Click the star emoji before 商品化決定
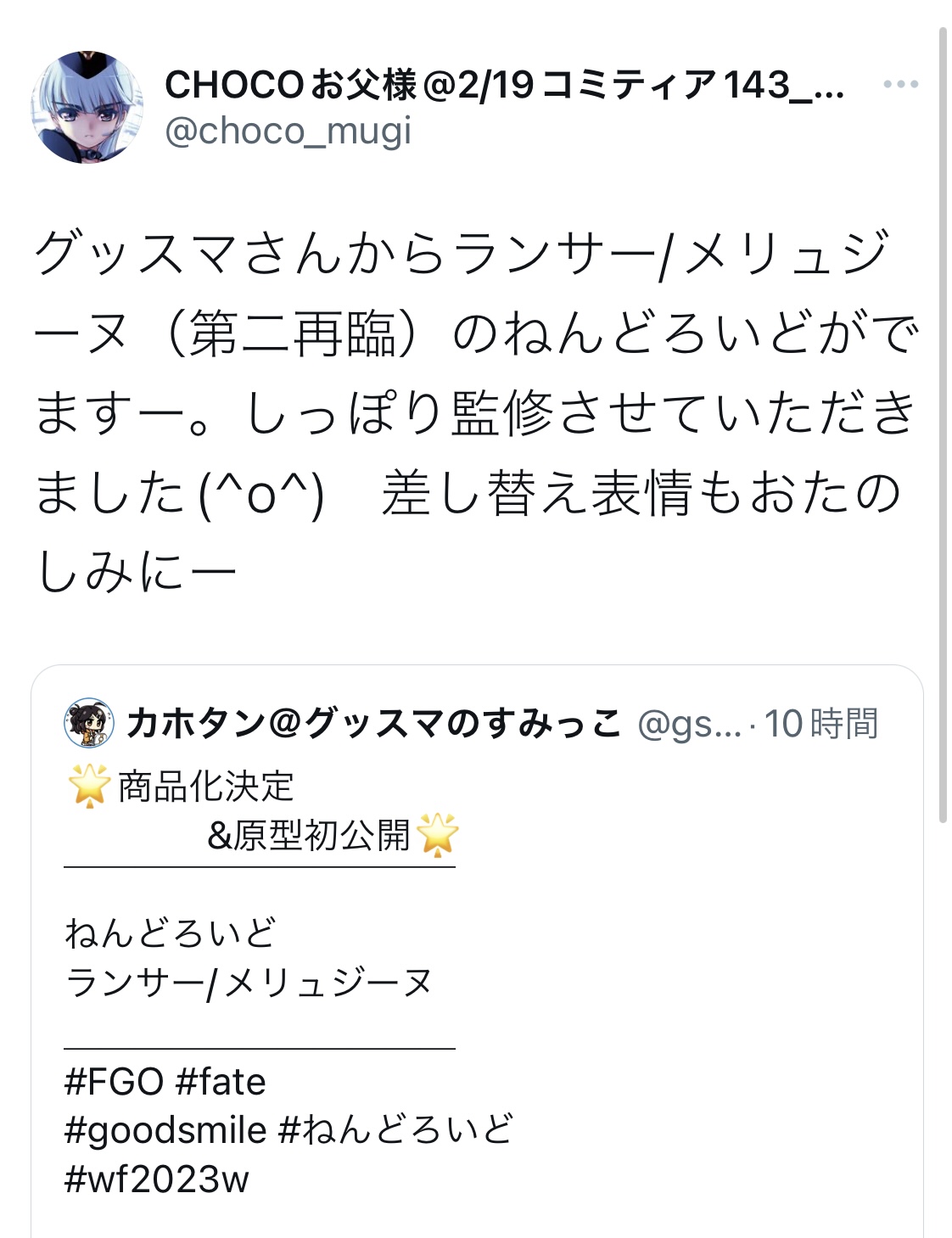Image resolution: width=952 pixels, height=1238 pixels. pos(89,786)
